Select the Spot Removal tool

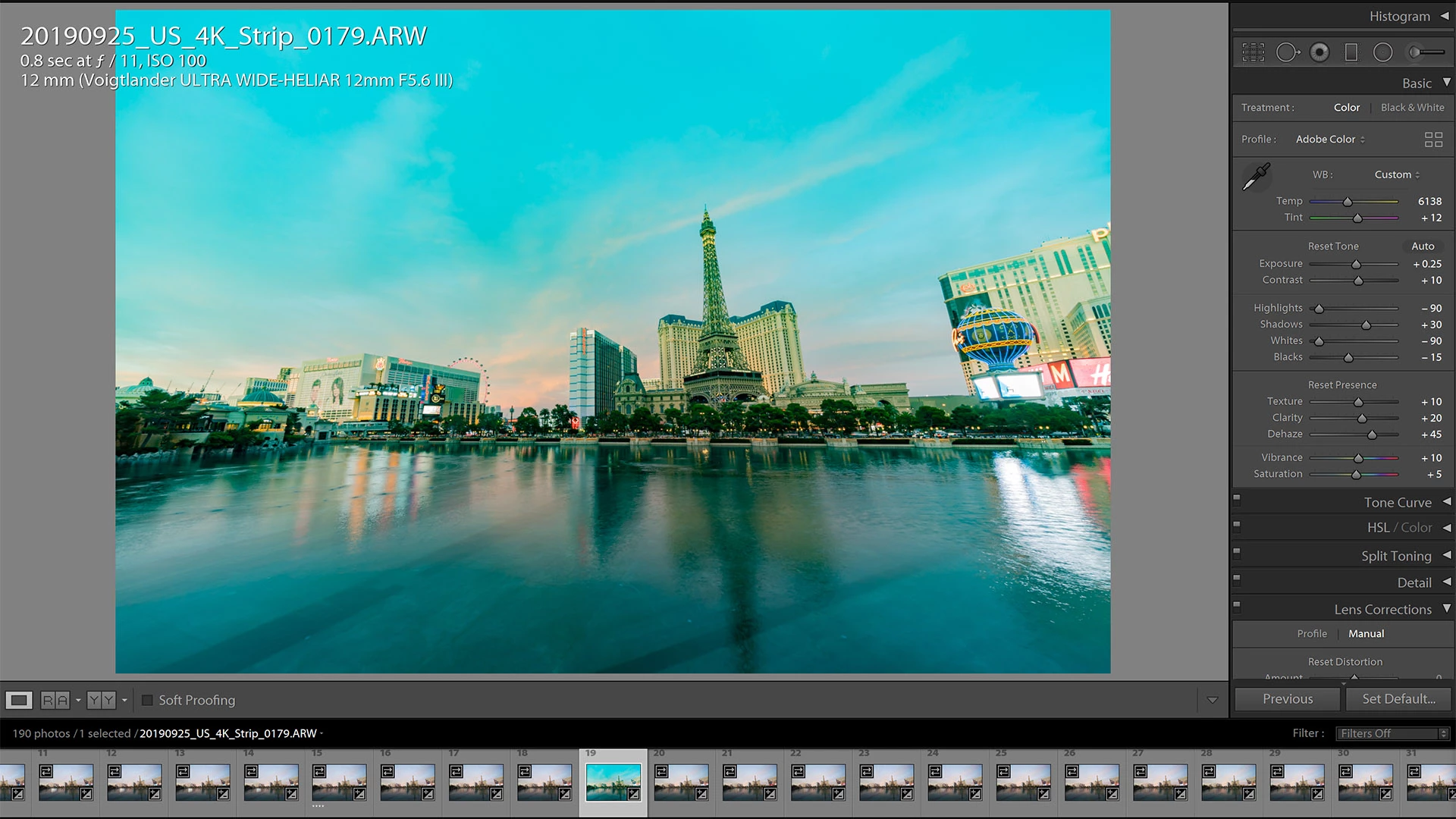coord(1287,52)
